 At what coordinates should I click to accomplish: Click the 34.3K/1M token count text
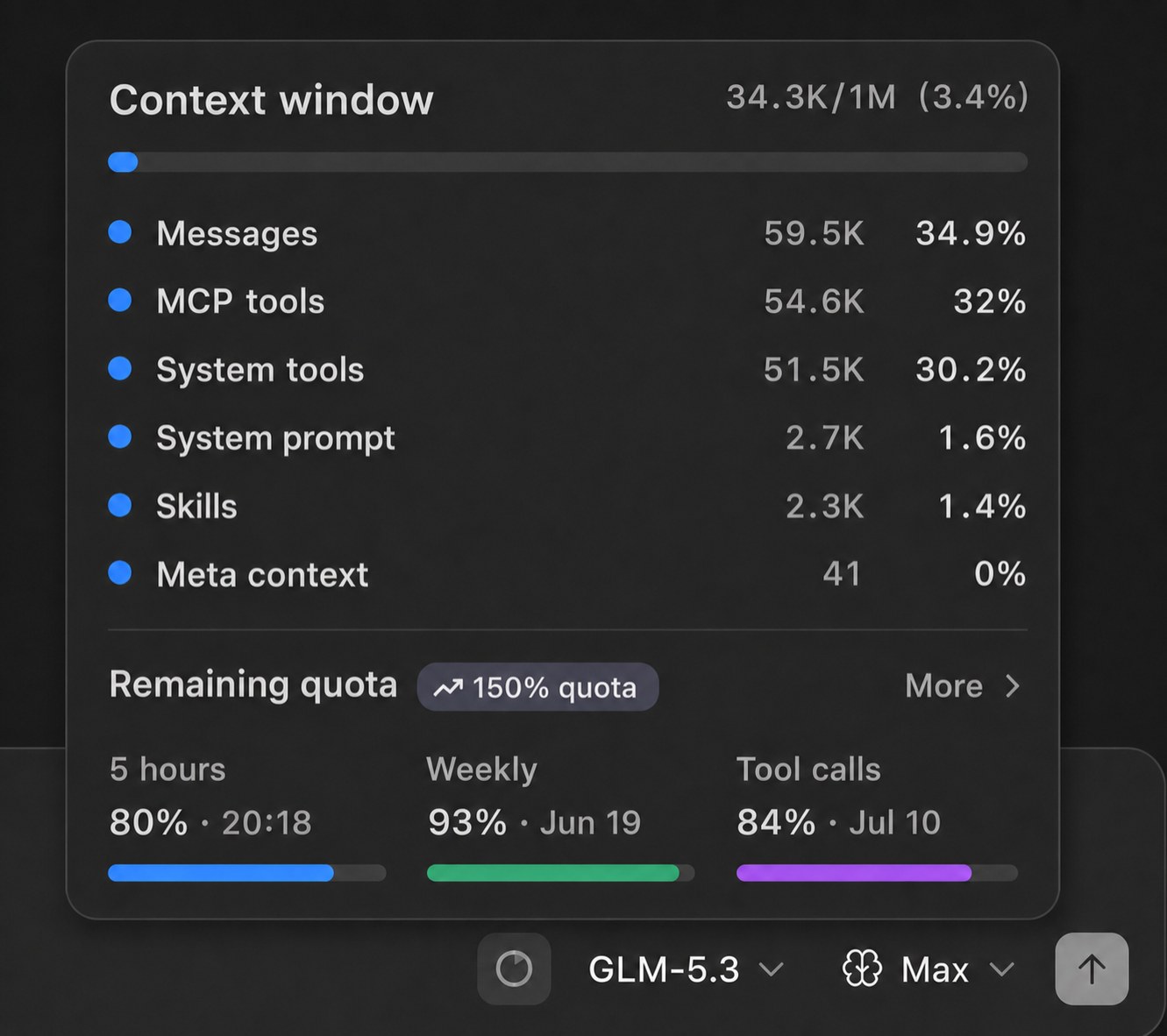tap(811, 97)
